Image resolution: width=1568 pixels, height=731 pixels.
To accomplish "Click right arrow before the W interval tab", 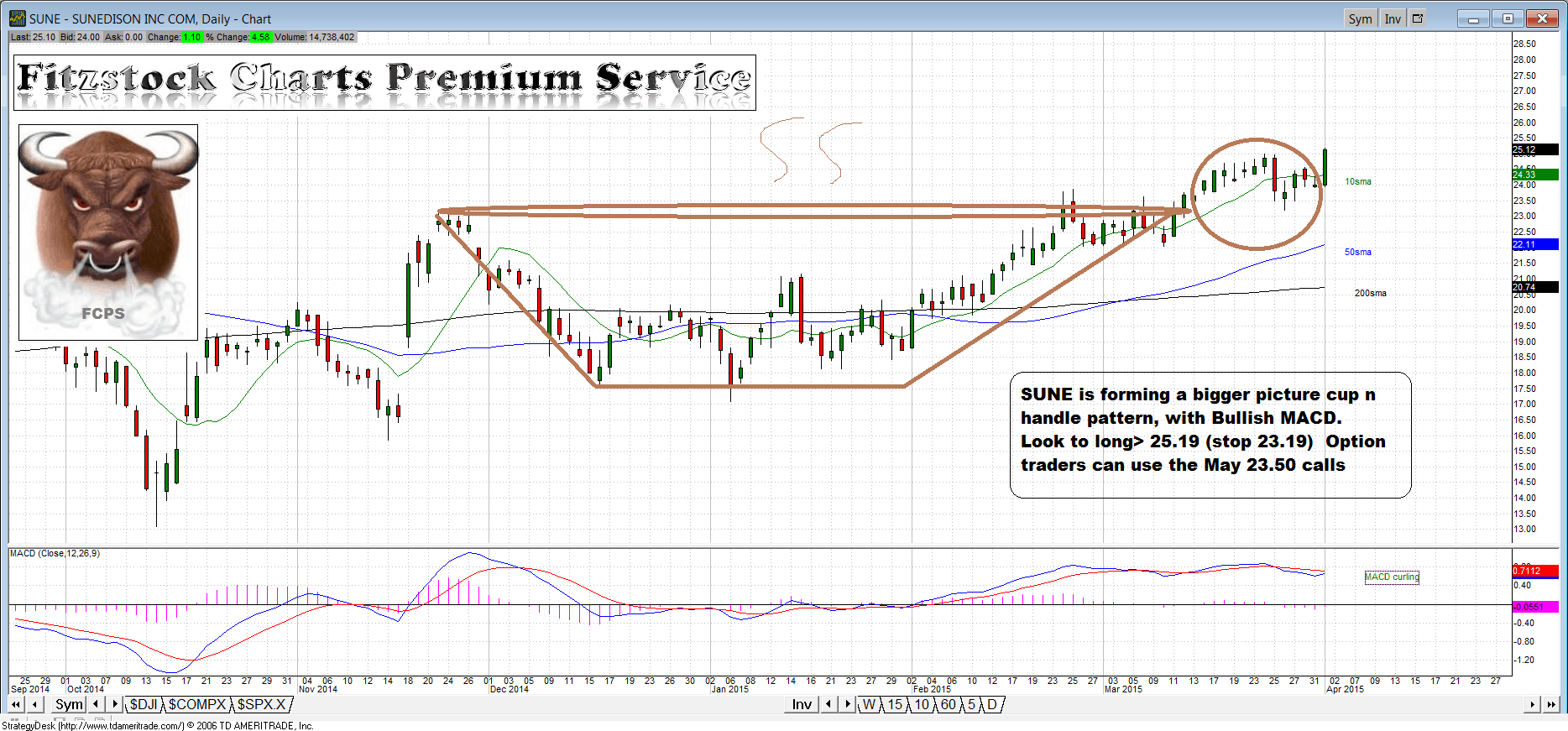I will (x=848, y=704).
